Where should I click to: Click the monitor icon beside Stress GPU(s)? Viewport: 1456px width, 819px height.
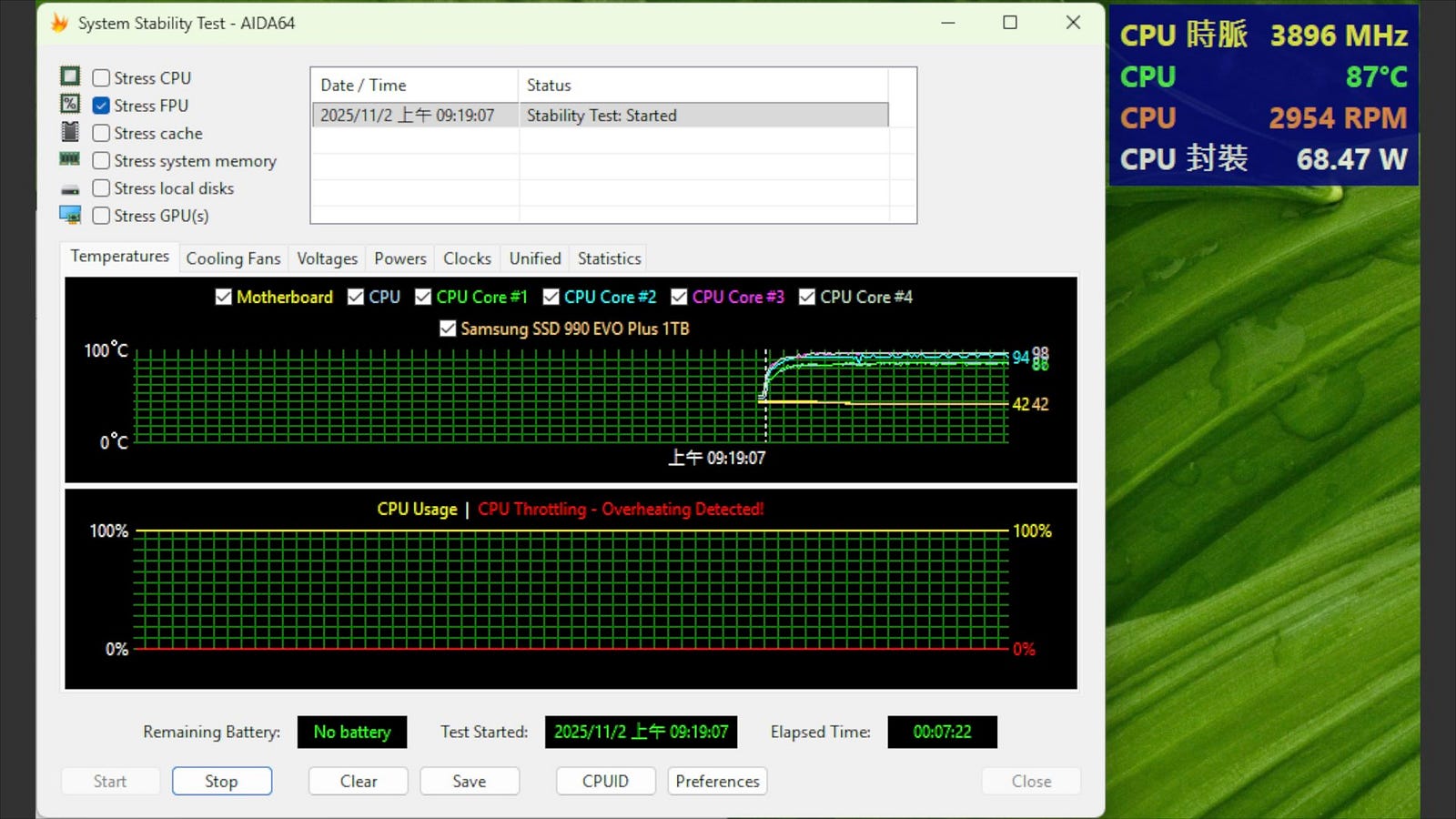click(70, 215)
